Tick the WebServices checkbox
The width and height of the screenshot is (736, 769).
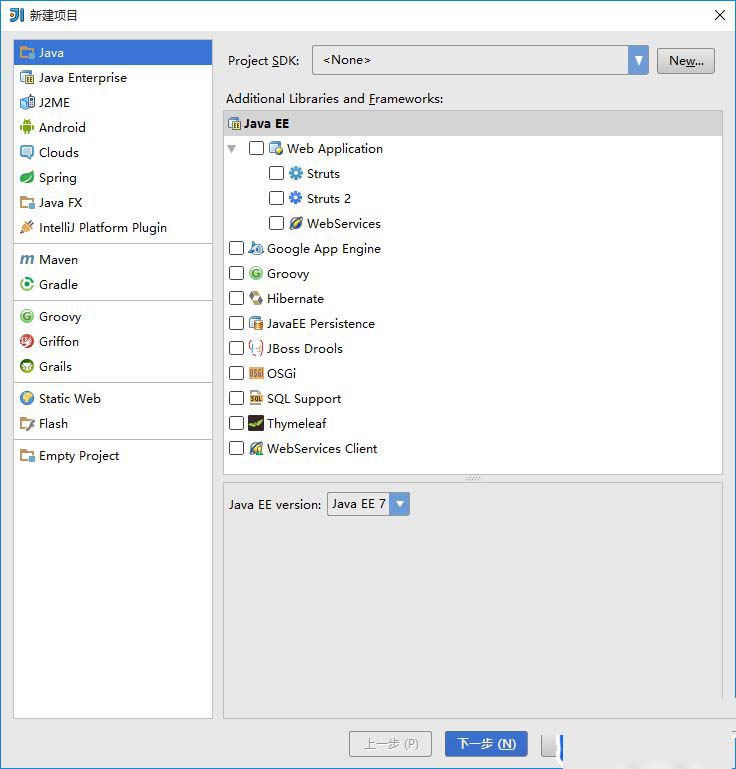click(x=276, y=223)
